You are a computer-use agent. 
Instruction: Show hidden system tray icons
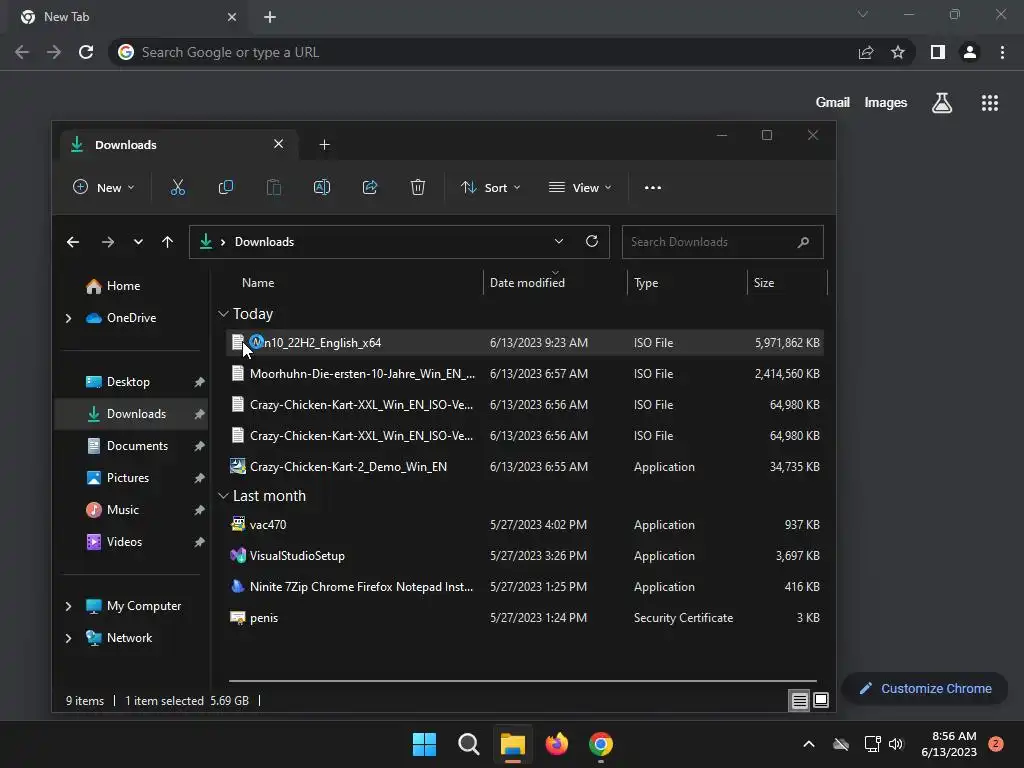(808, 744)
